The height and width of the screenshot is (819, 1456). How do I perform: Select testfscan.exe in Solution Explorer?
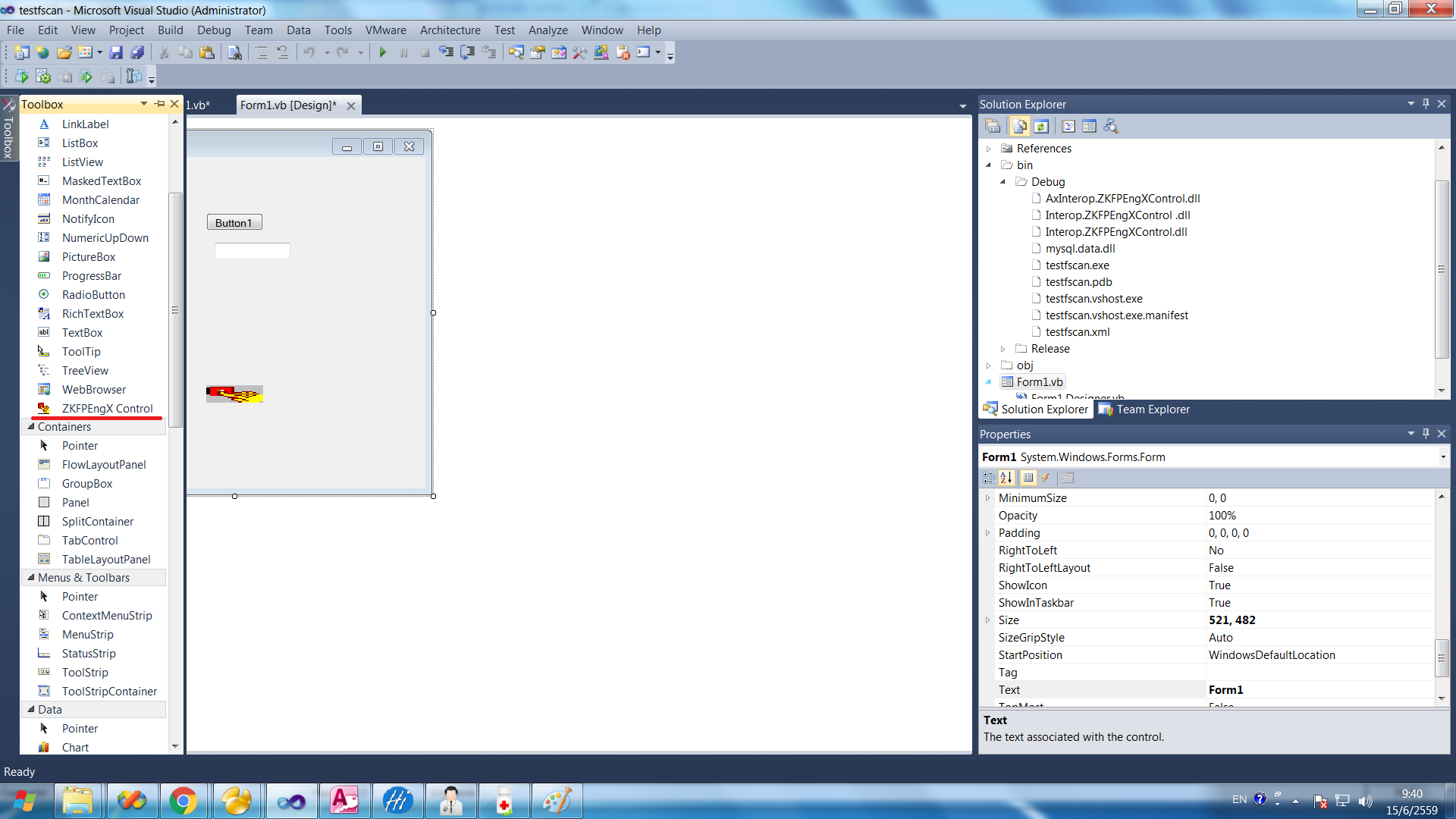1077,265
